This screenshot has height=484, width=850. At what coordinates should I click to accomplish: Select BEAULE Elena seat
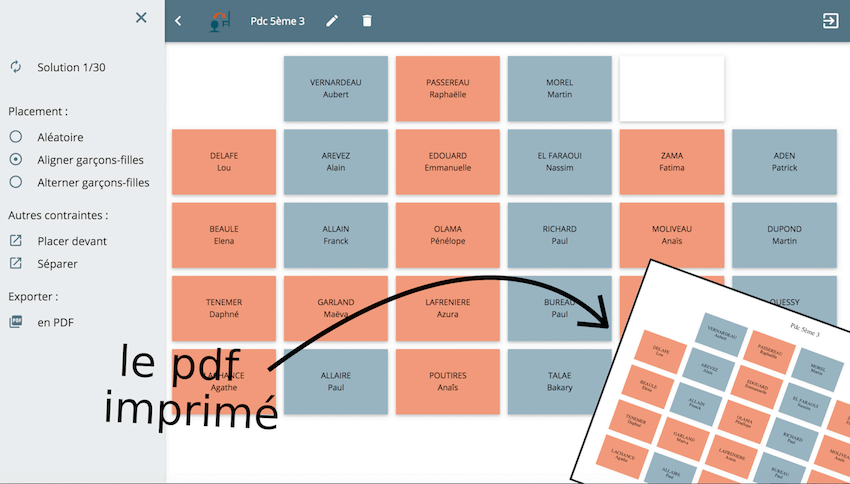224,235
